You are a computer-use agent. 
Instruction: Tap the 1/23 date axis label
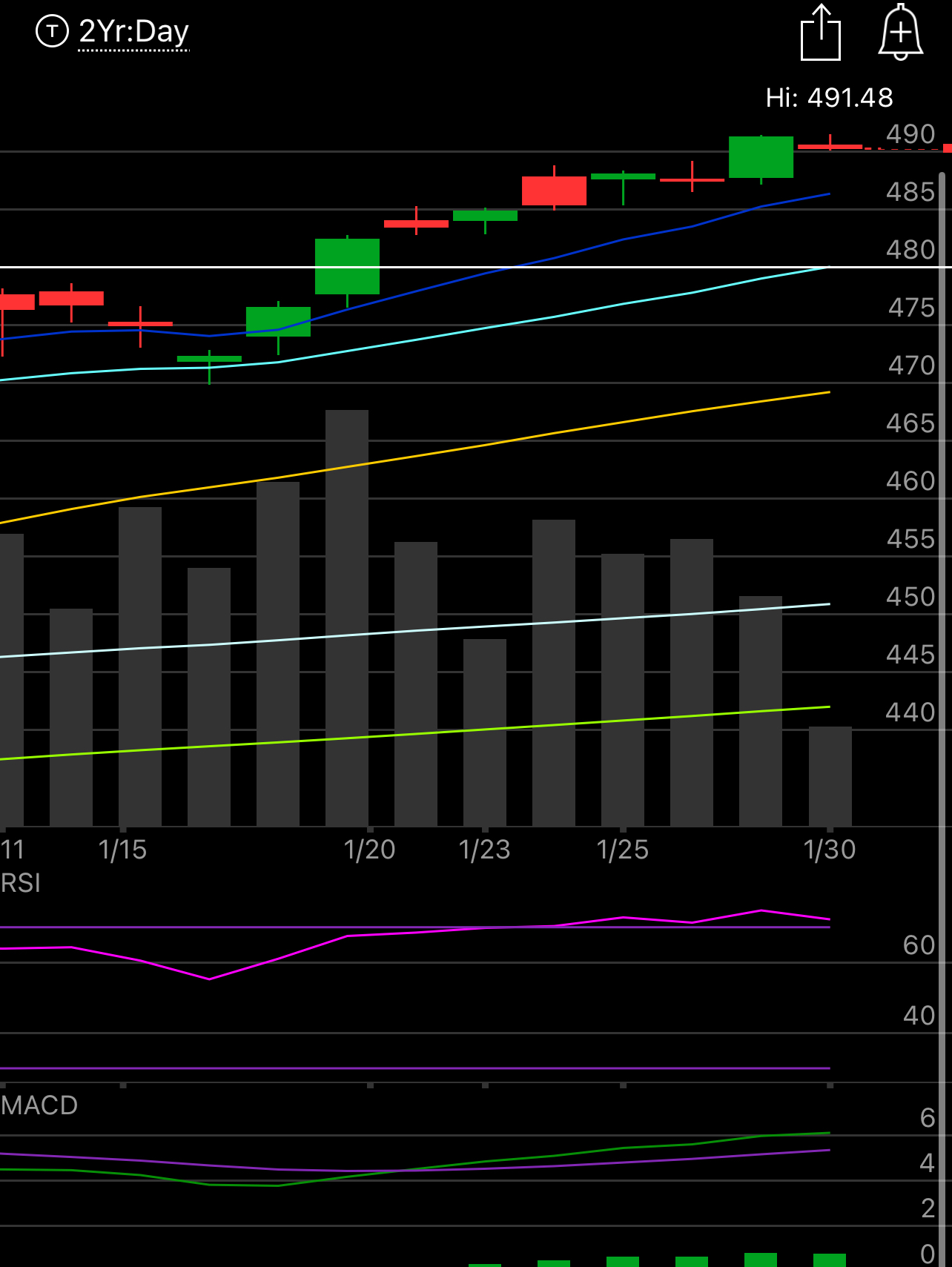tap(484, 850)
